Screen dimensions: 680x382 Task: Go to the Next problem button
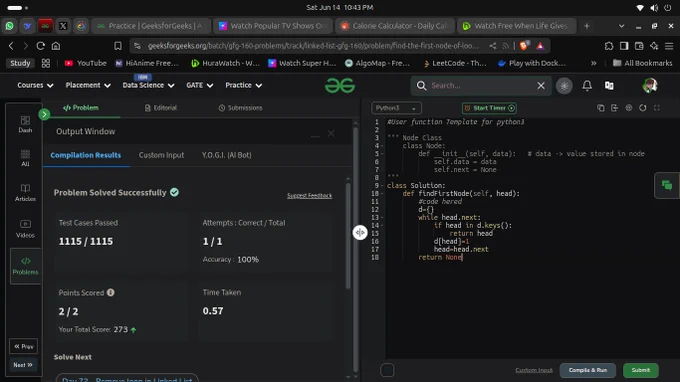click(23, 365)
